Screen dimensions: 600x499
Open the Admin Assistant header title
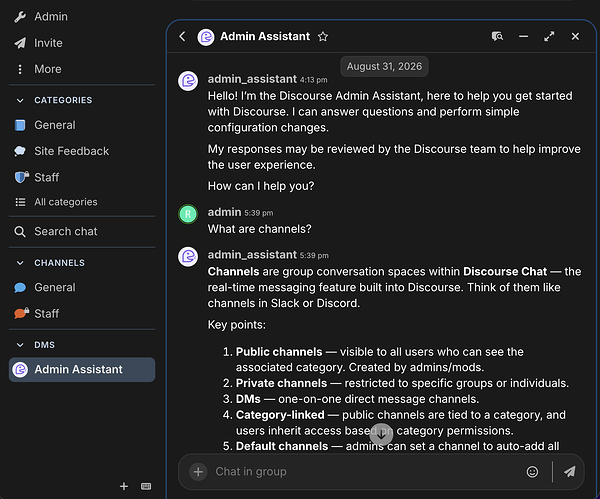click(265, 36)
